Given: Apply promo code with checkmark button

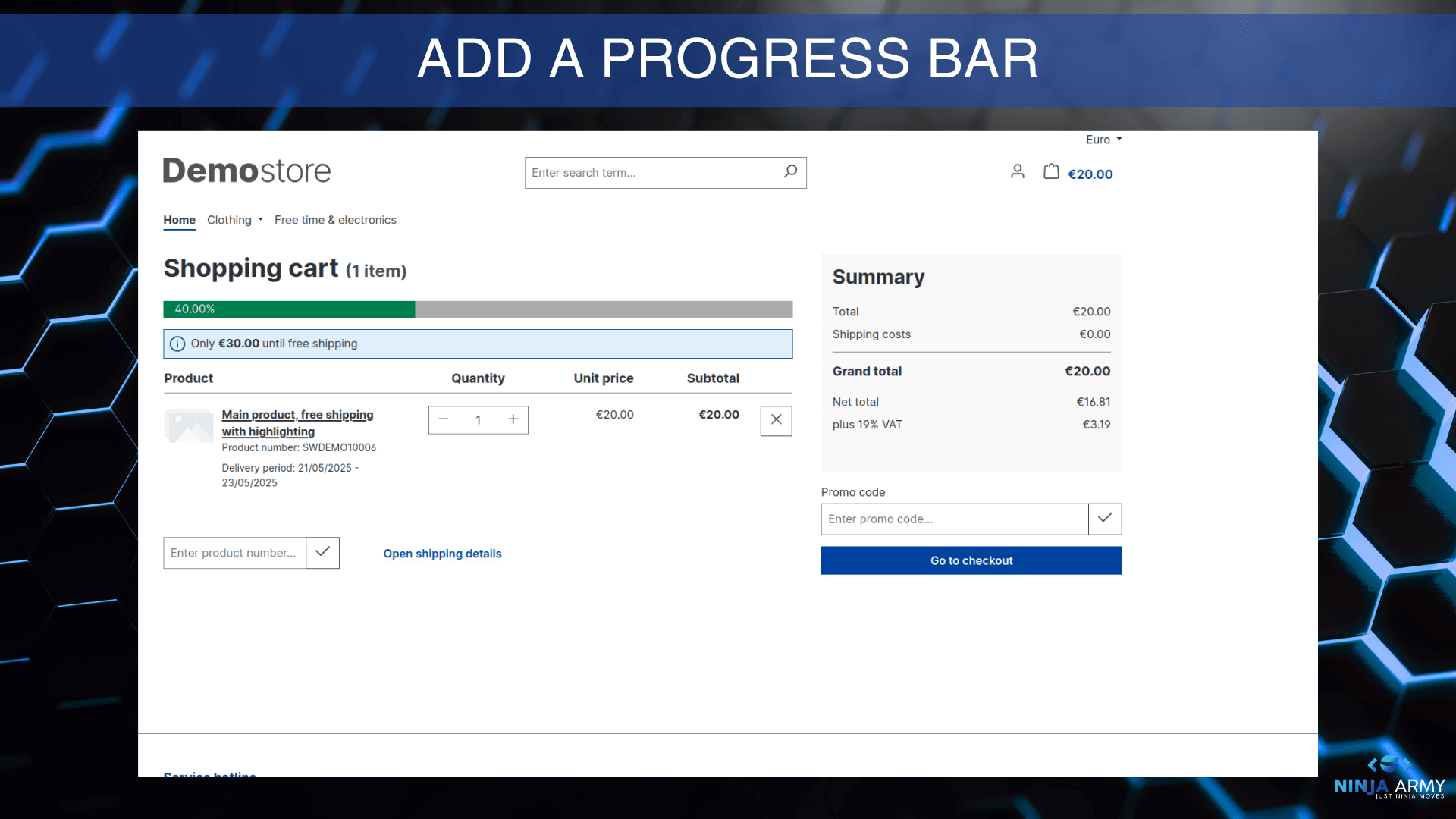Looking at the screenshot, I should tap(1105, 519).
